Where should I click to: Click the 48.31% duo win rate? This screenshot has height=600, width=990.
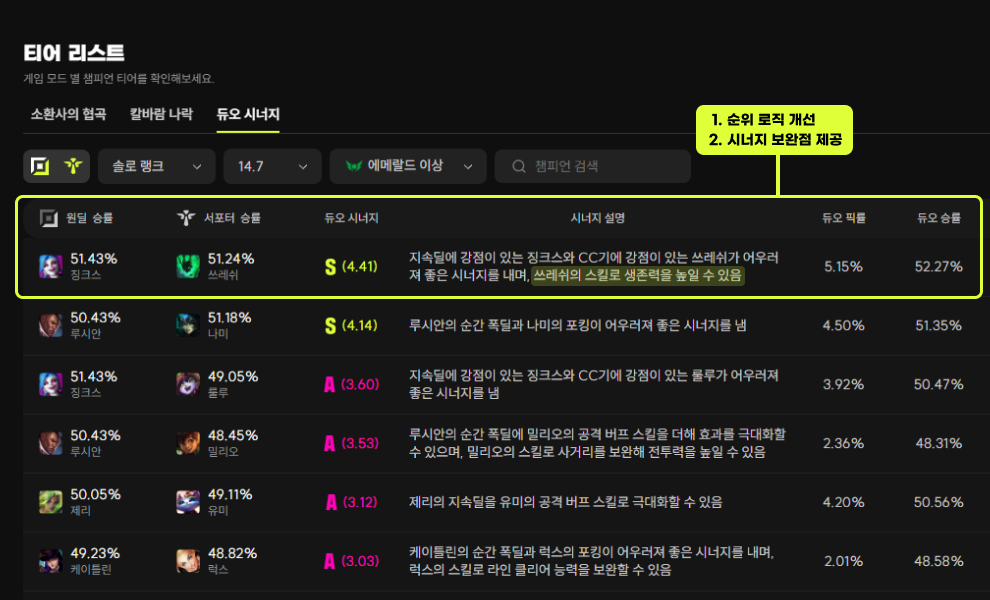pos(939,443)
